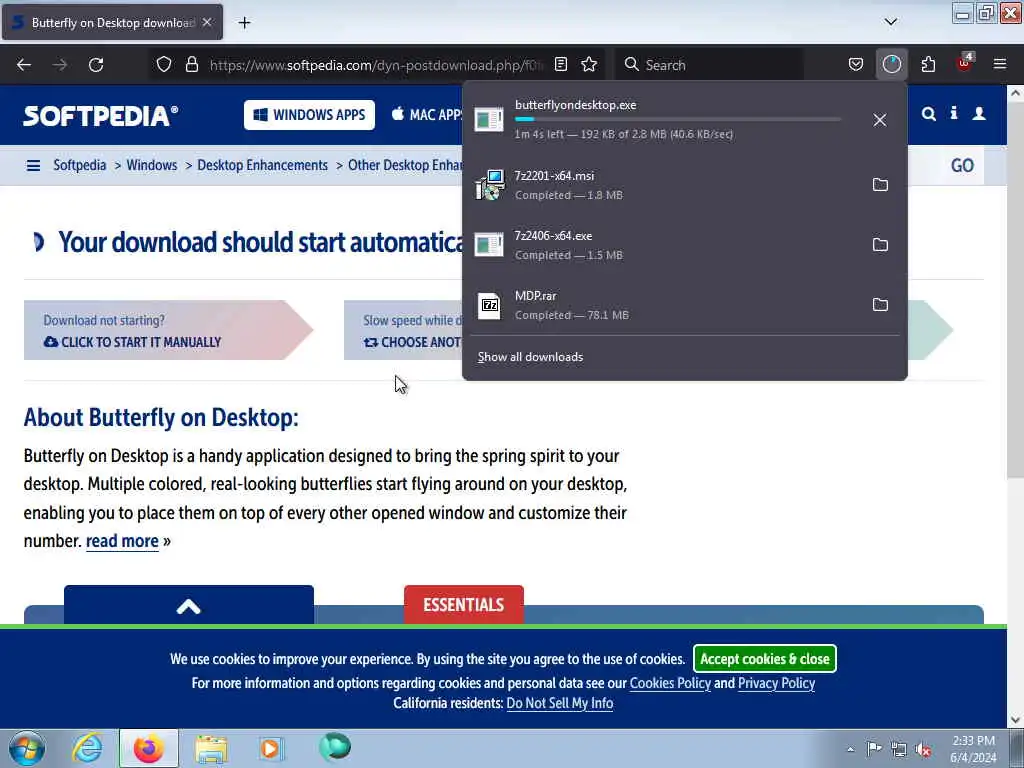Click the address bar URL field
Viewport: 1024px width, 768px height.
click(376, 65)
